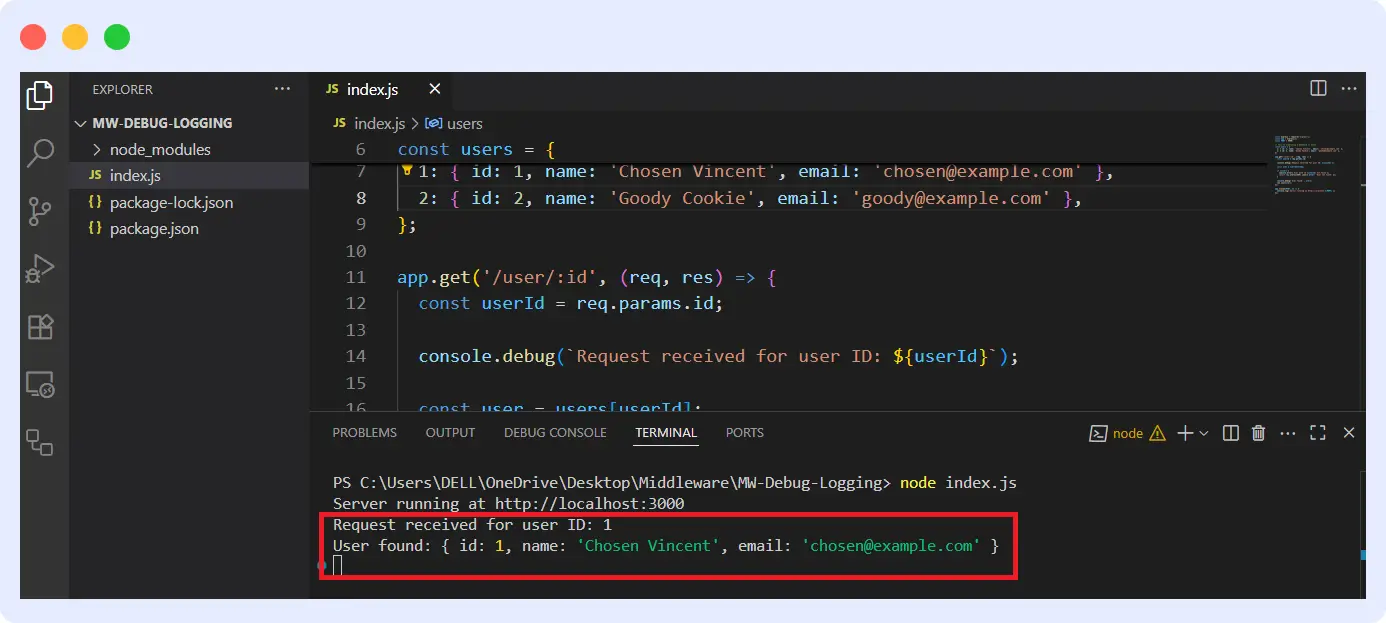Kill the terminal with the trash icon

click(1258, 432)
